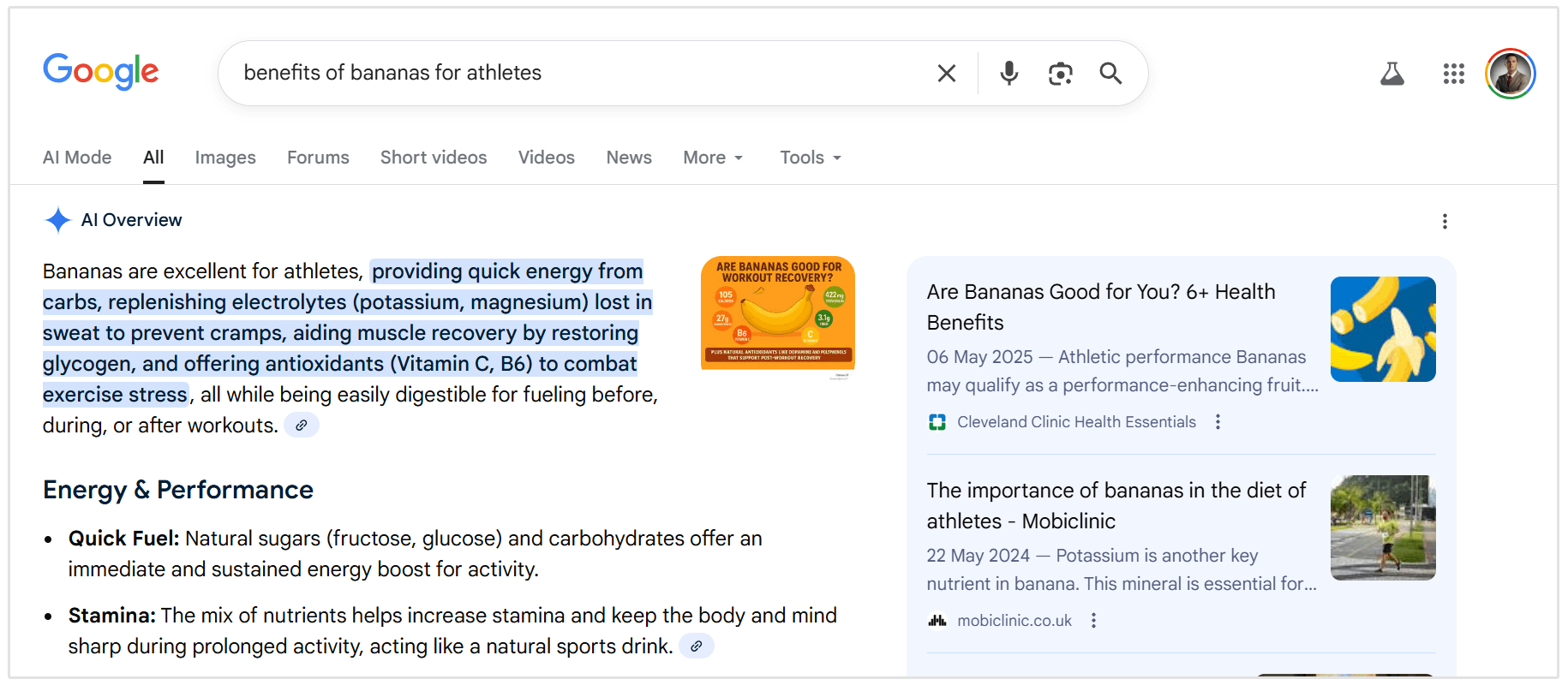Open the Short videos tab
Image resolution: width=1568 pixels, height=685 pixels.
click(x=434, y=158)
